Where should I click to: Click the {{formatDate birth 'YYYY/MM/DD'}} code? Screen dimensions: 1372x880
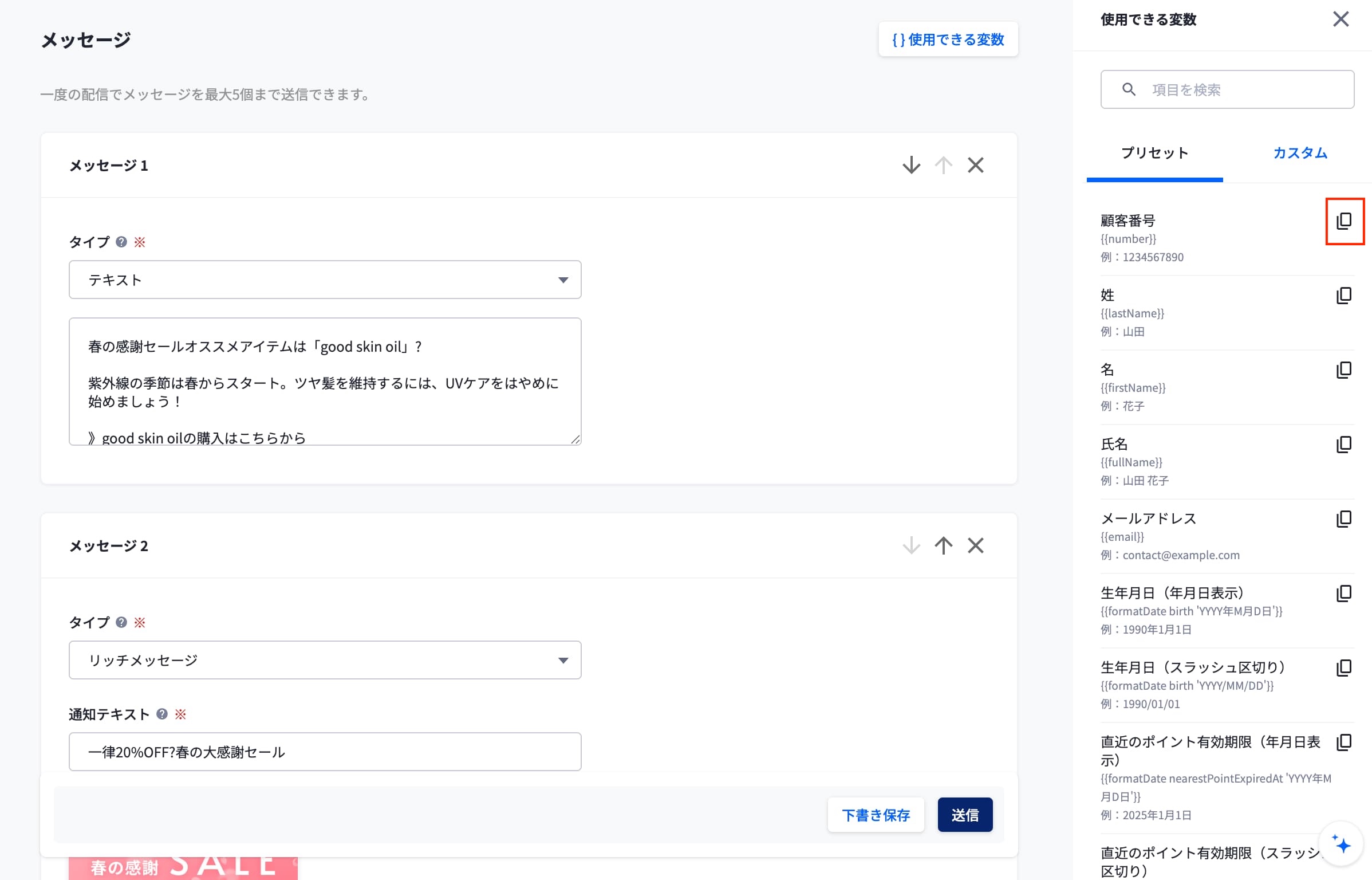click(1187, 686)
